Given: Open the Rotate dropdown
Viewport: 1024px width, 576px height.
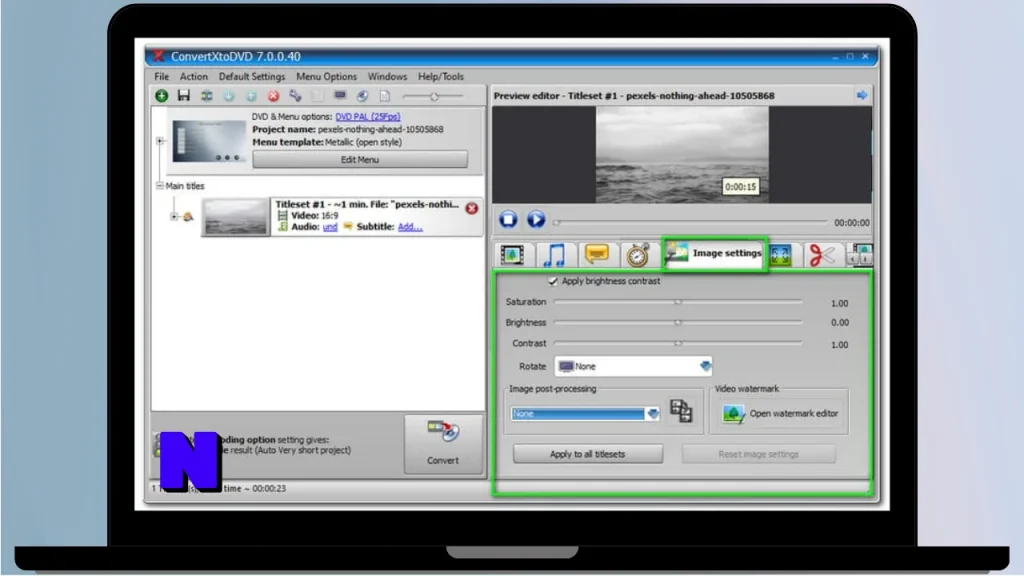Looking at the screenshot, I should pyautogui.click(x=633, y=366).
